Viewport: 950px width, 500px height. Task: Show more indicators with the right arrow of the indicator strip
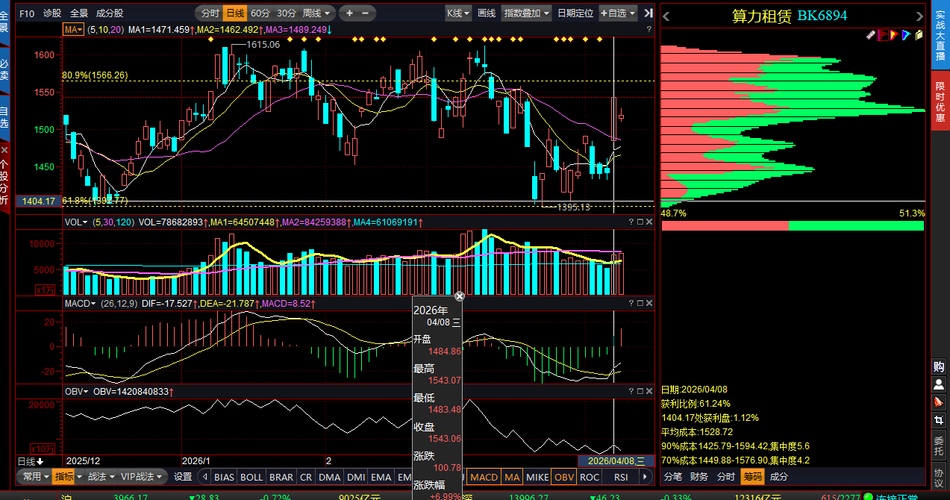(x=645, y=477)
